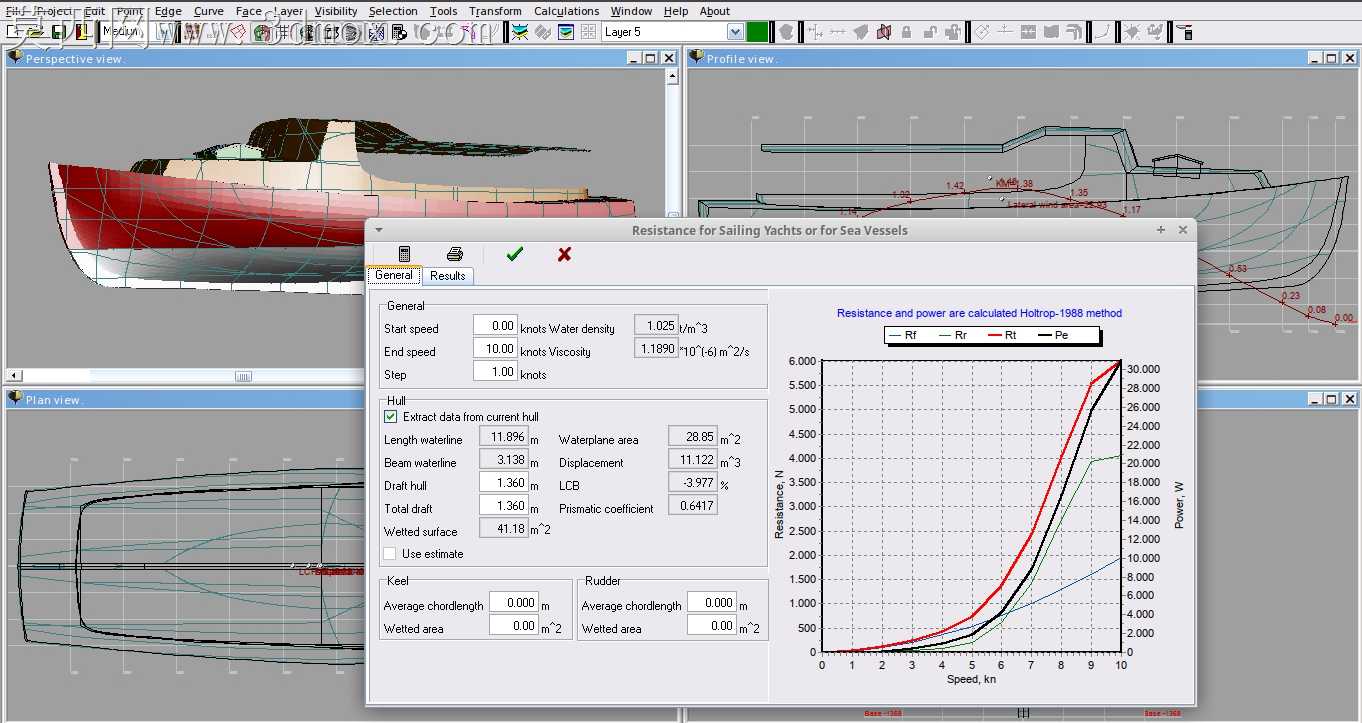The image size is (1362, 723).
Task: Toggle Extract data from current hull checkbox
Action: pos(391,416)
